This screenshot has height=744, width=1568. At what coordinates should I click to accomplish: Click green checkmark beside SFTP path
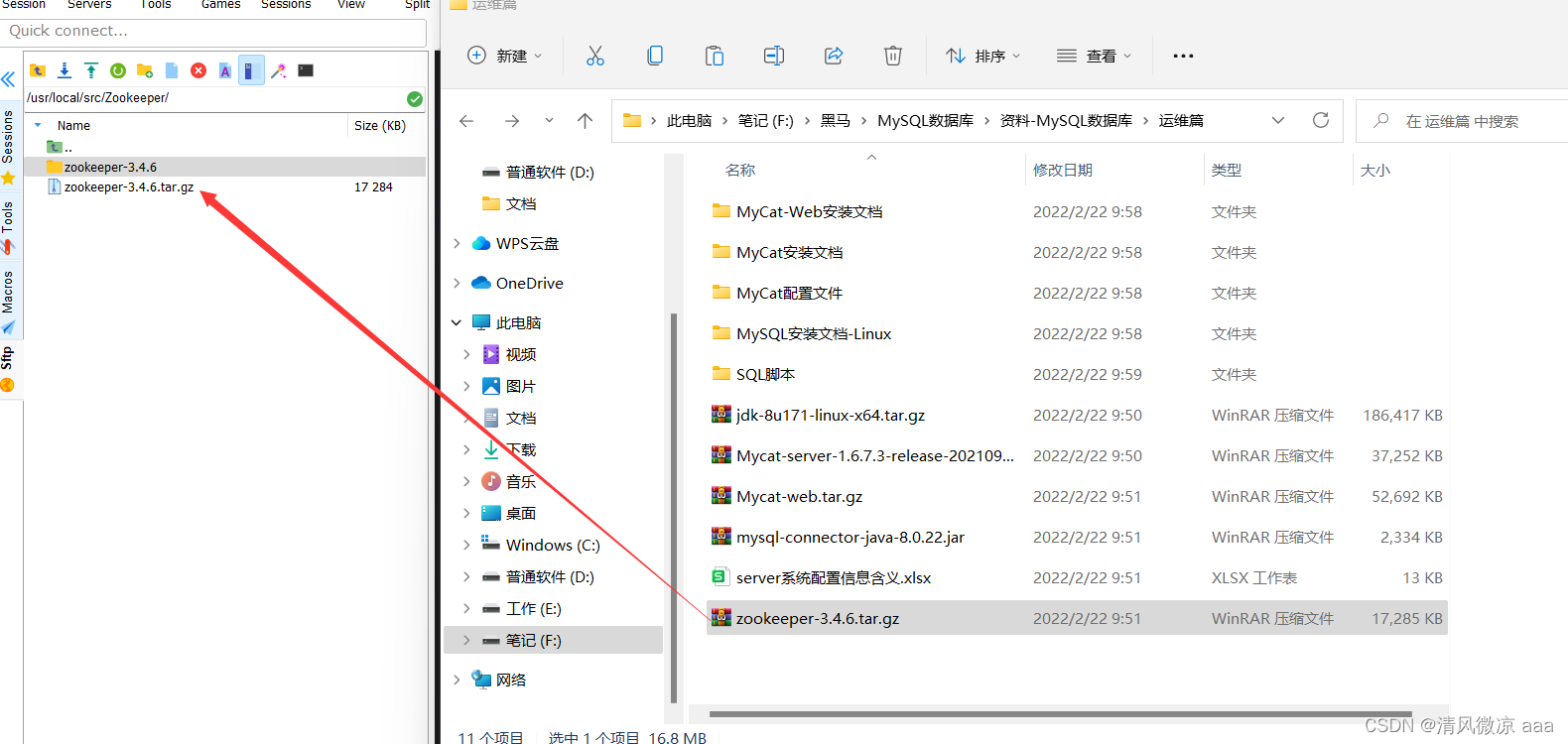[x=415, y=98]
